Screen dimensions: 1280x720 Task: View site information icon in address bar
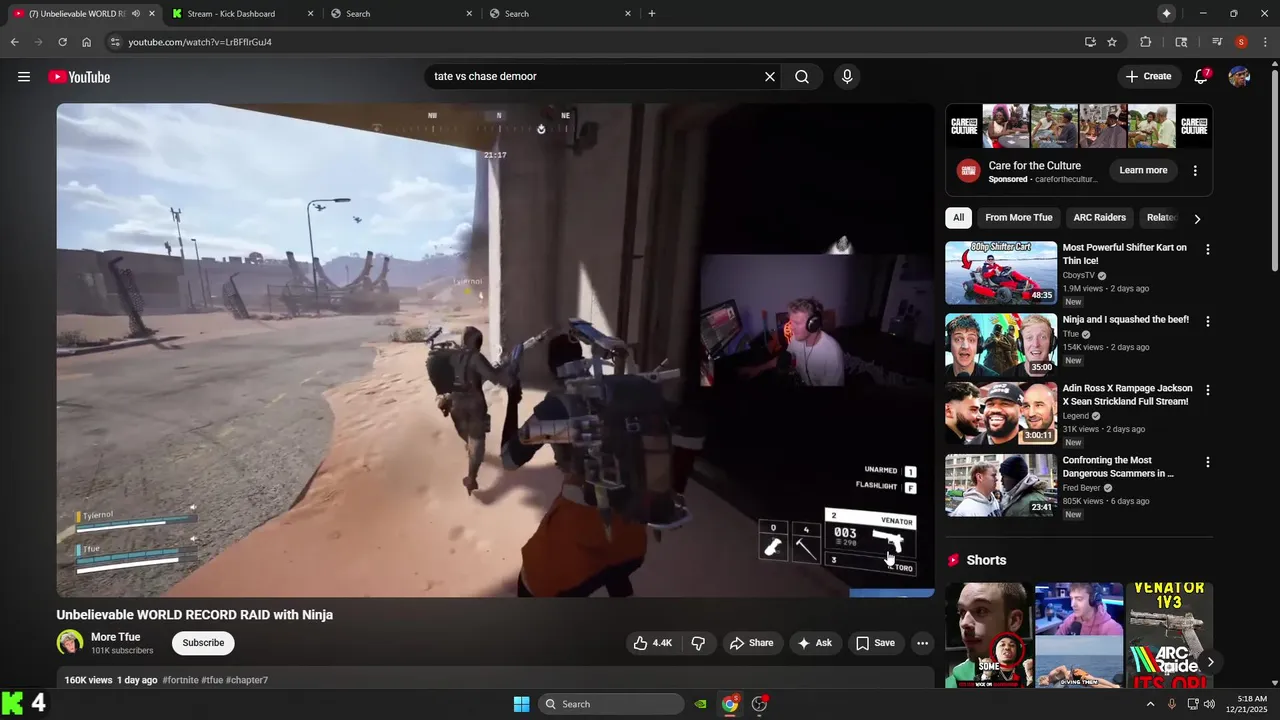pos(115,42)
